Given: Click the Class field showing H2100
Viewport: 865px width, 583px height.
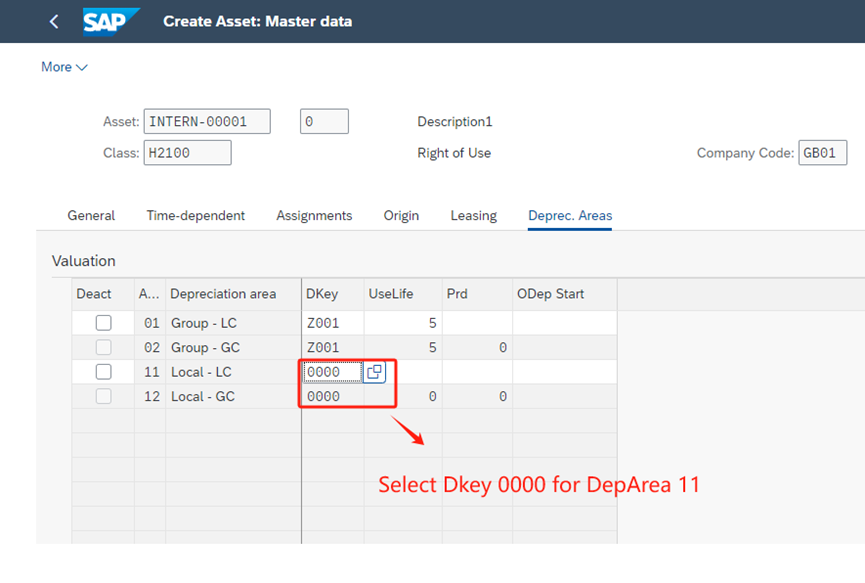Looking at the screenshot, I should (187, 153).
